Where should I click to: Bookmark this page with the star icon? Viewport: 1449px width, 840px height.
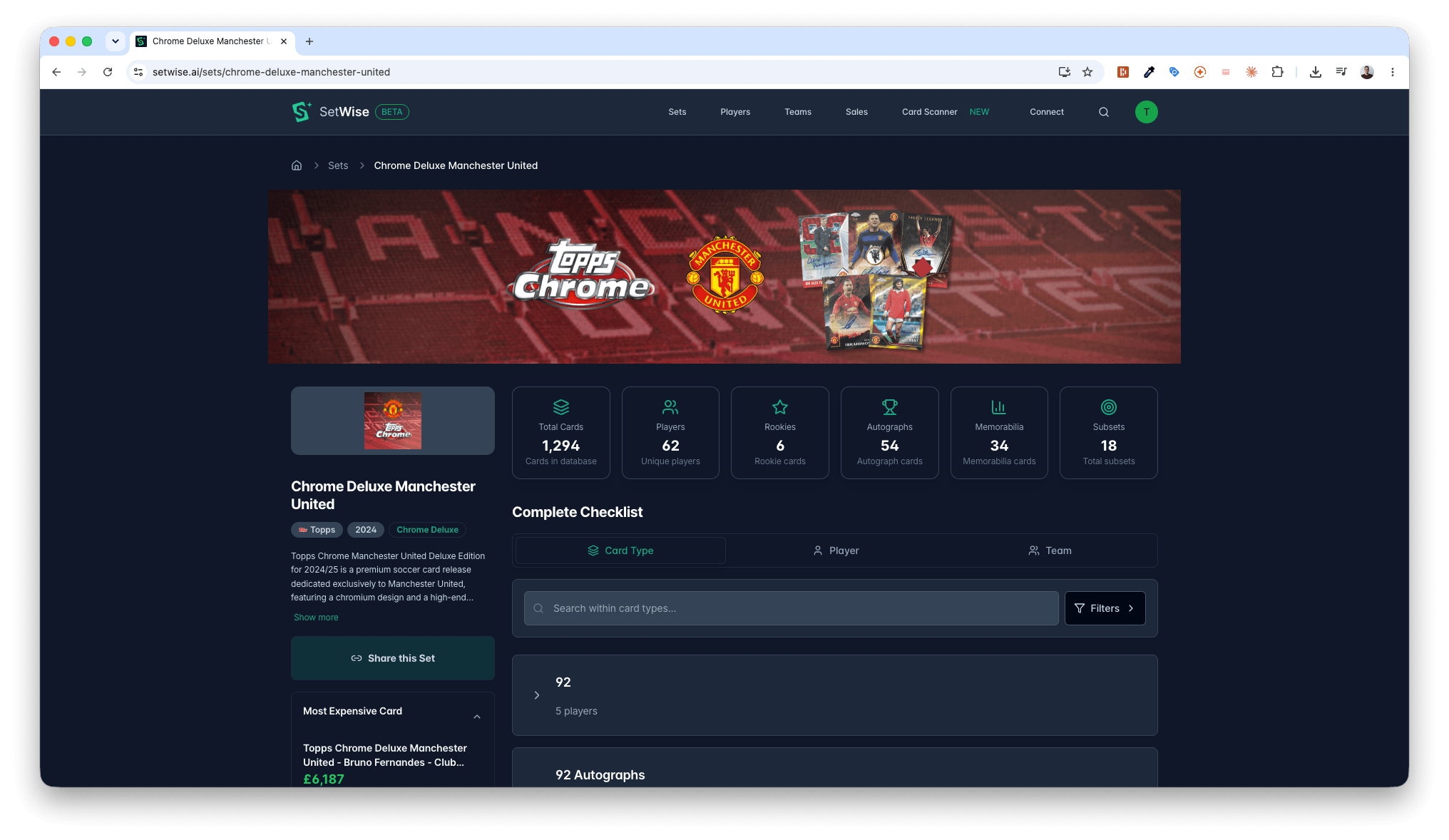[x=1087, y=72]
